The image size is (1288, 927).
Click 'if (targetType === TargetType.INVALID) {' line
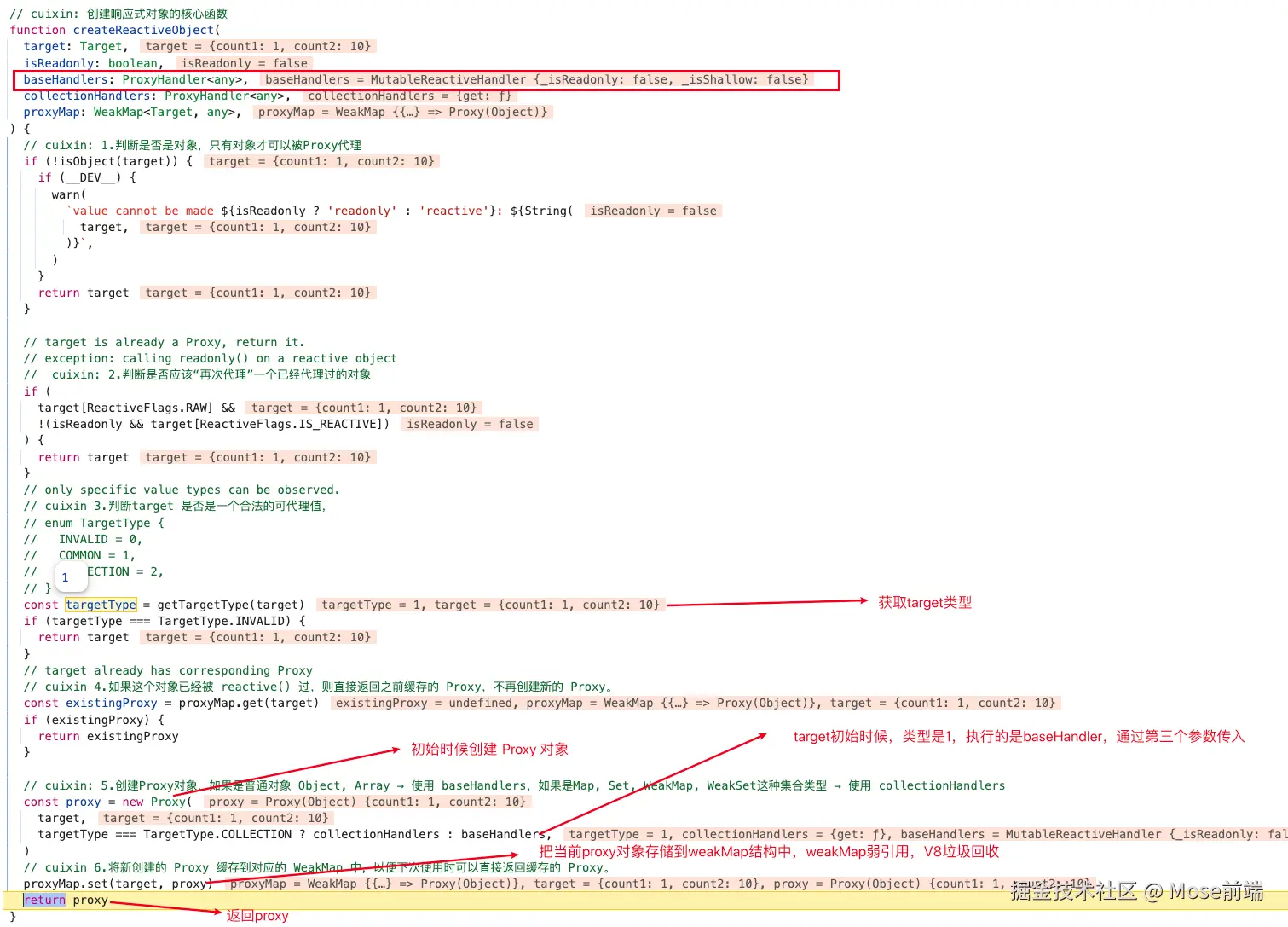click(x=165, y=621)
